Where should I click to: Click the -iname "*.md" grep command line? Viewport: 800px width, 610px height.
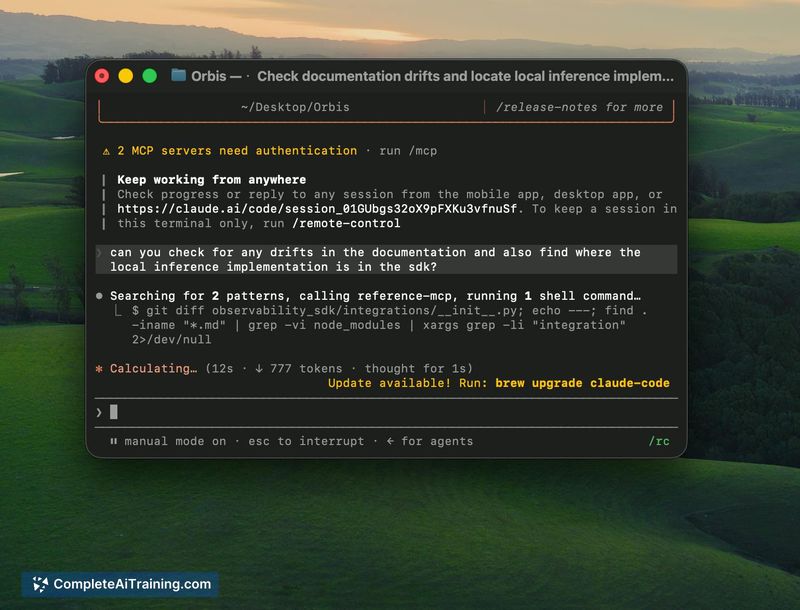point(379,325)
